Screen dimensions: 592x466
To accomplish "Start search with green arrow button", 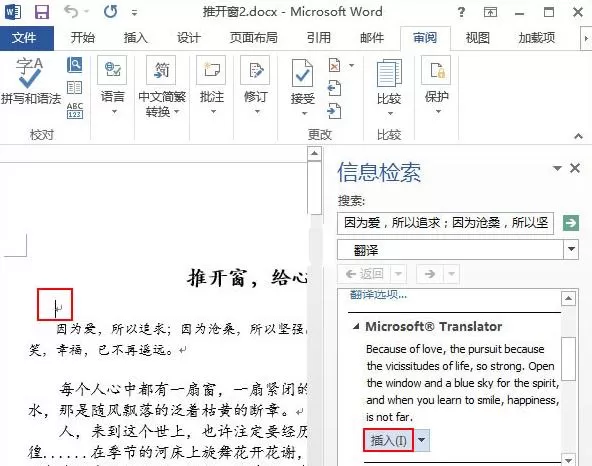I will pyautogui.click(x=570, y=223).
